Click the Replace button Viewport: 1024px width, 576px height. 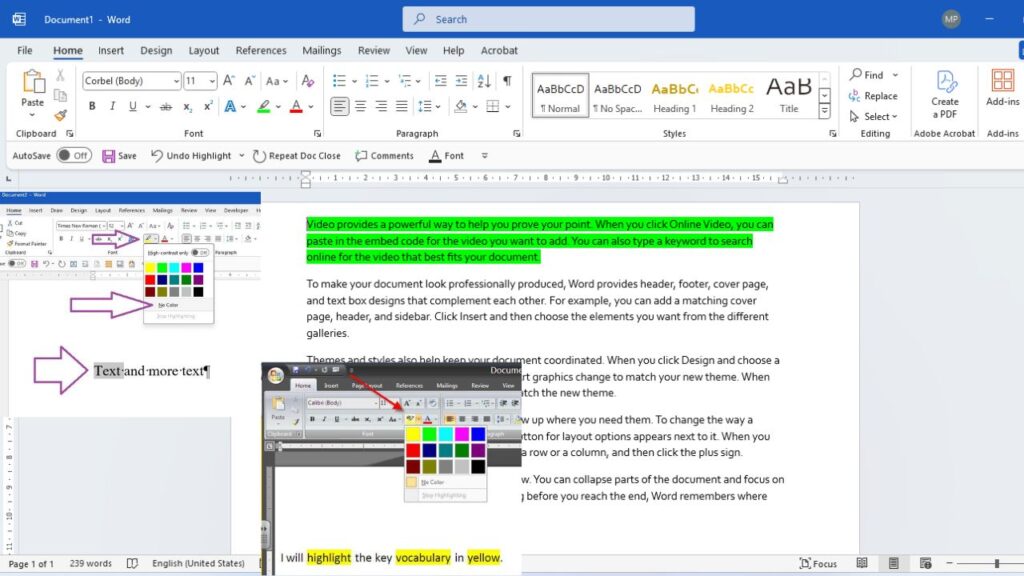[873, 95]
